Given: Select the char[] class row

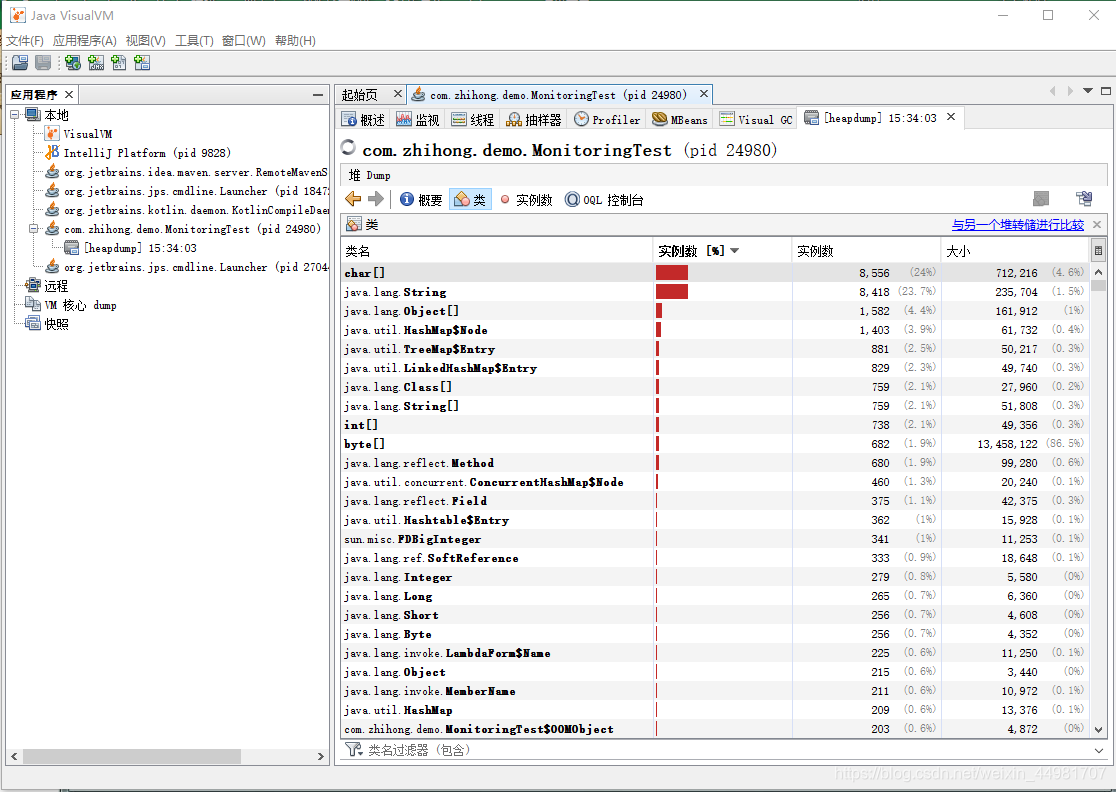Looking at the screenshot, I should pyautogui.click(x=715, y=273).
